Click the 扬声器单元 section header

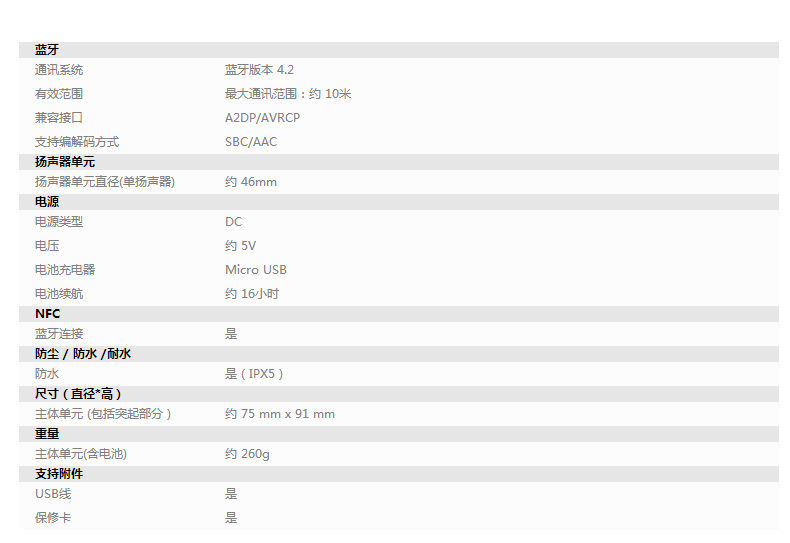[x=65, y=162]
